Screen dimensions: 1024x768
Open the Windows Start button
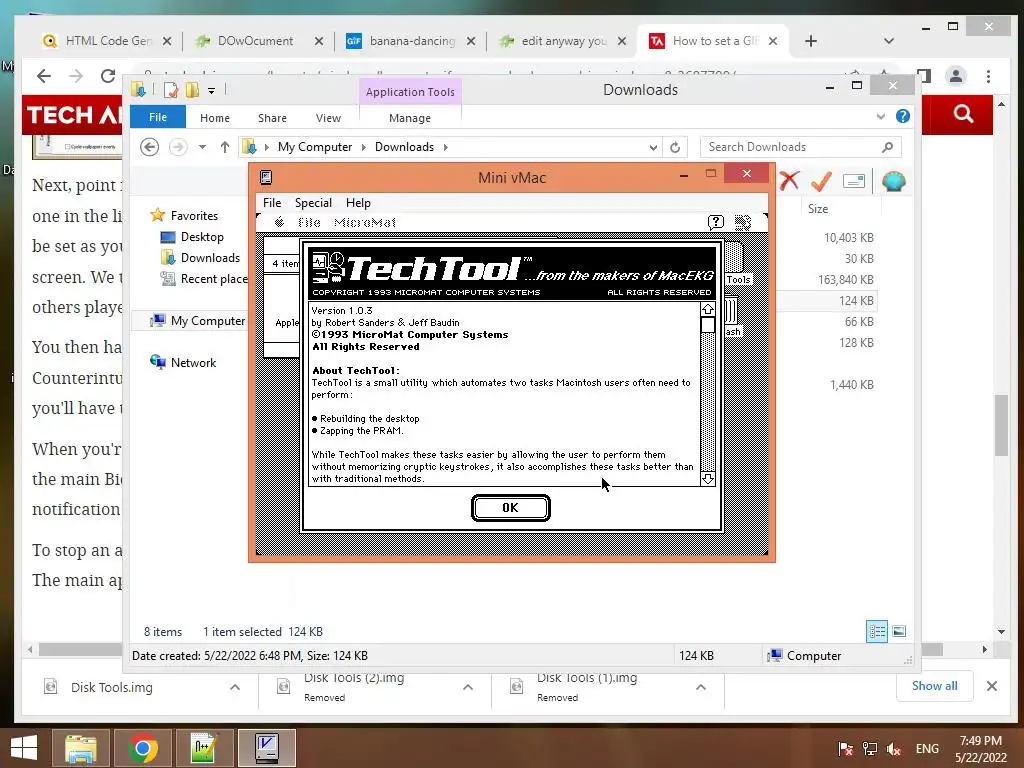(24, 748)
